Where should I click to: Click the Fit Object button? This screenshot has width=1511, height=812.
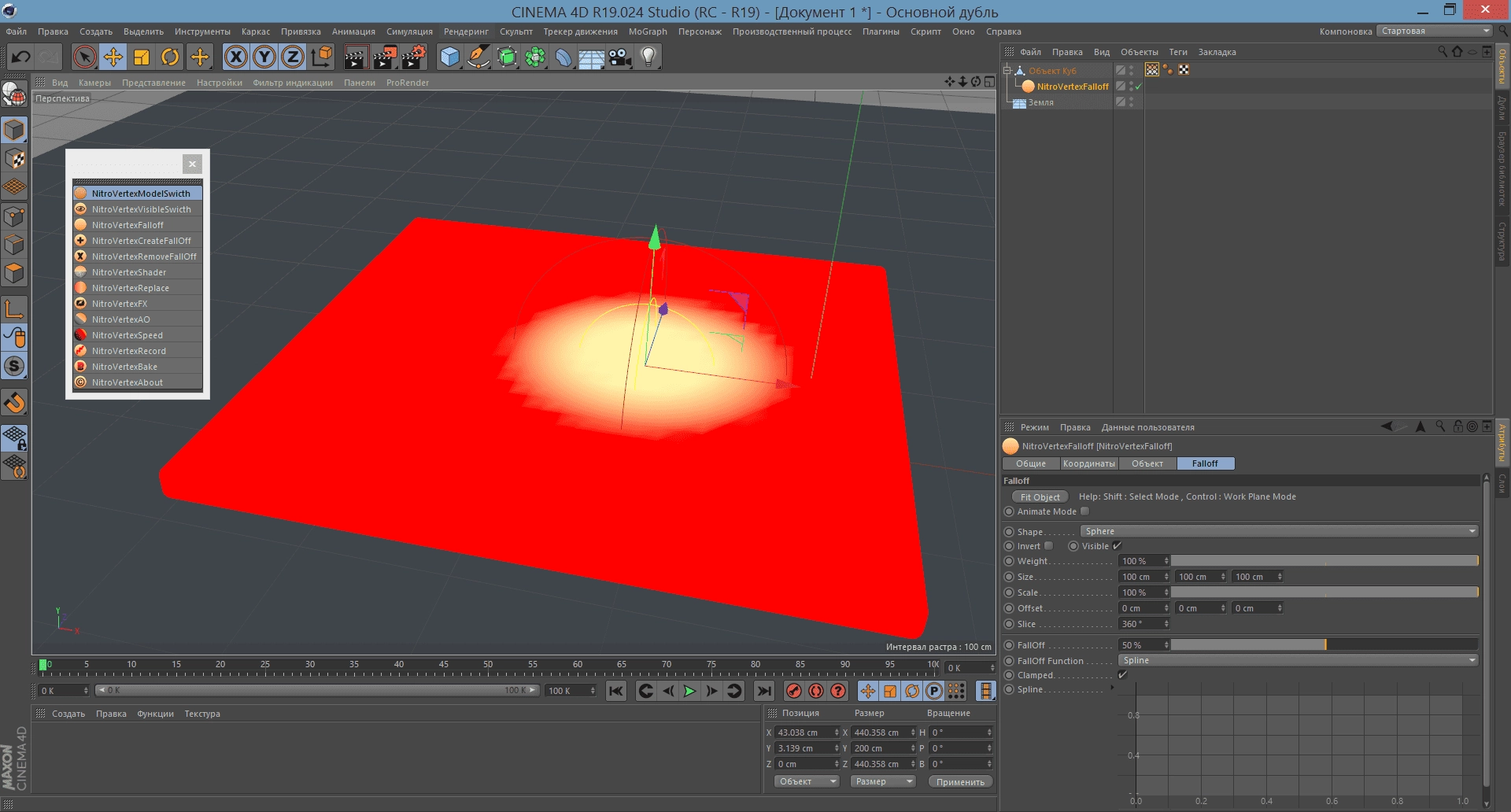click(x=1040, y=496)
